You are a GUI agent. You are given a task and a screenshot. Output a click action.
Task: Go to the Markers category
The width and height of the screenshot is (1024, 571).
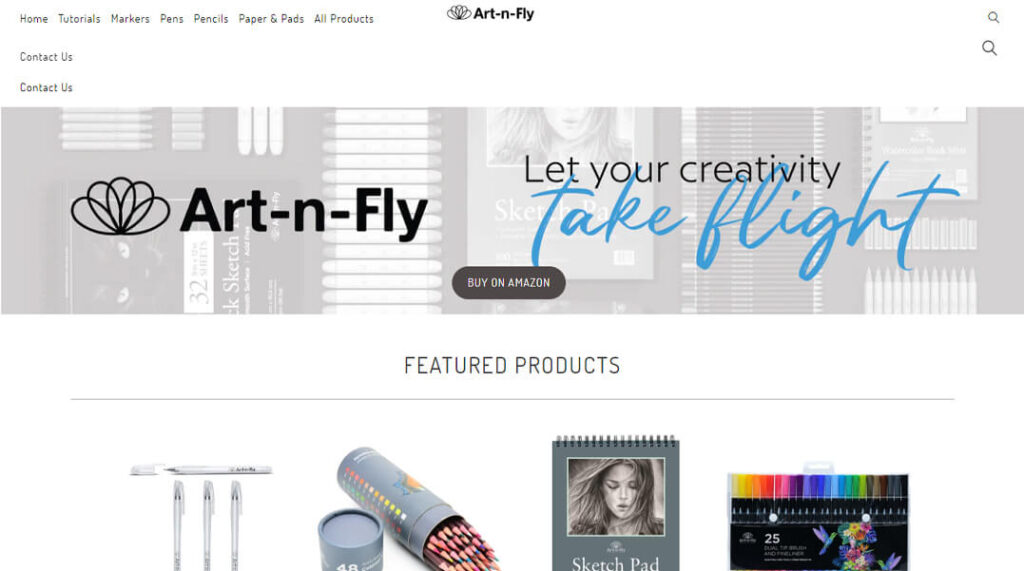(130, 19)
